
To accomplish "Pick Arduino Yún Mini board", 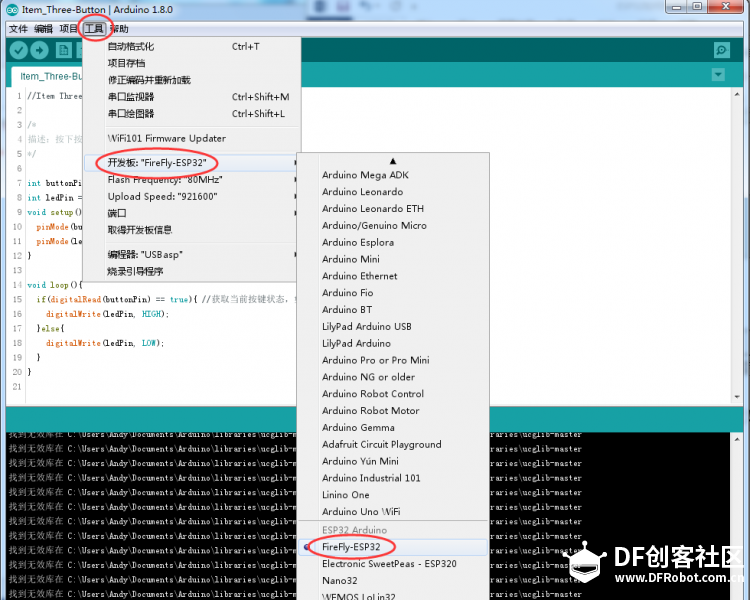I will 393,461.
